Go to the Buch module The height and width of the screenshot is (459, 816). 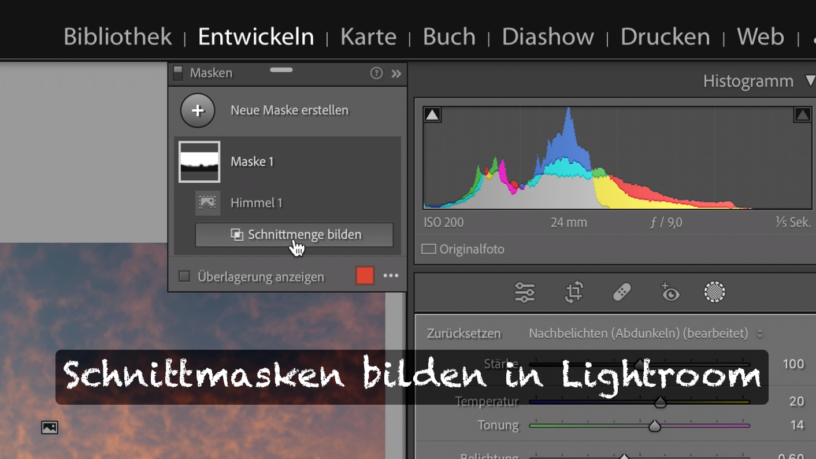pos(449,37)
